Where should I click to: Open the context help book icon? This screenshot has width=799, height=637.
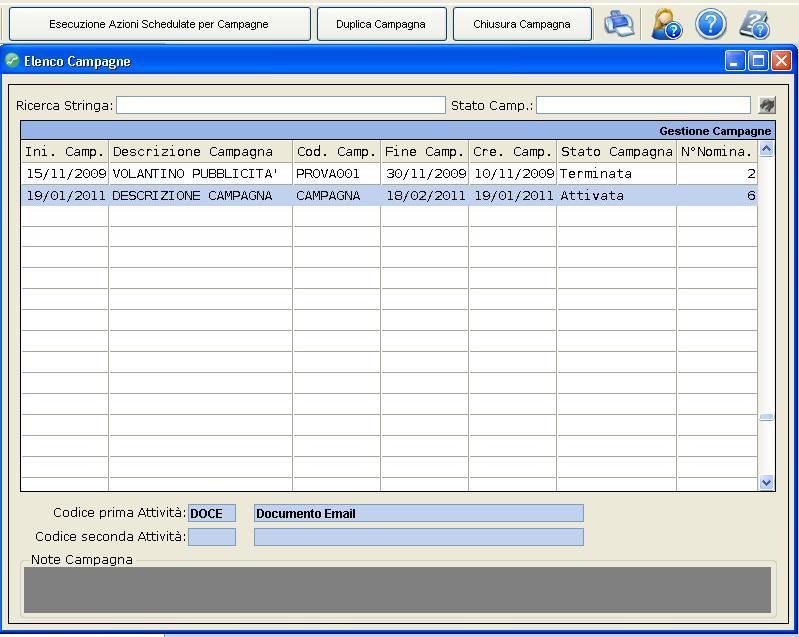coord(755,24)
